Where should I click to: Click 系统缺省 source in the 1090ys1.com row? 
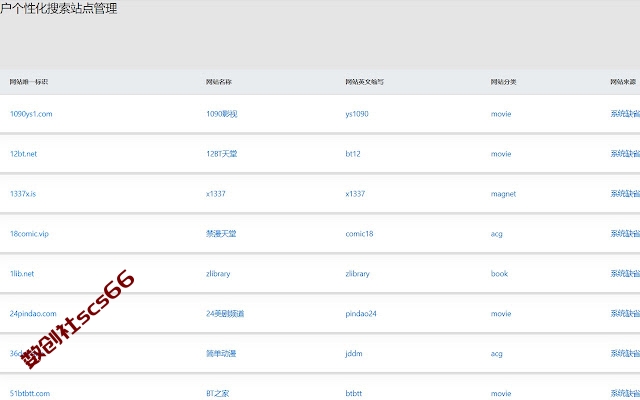coord(625,114)
